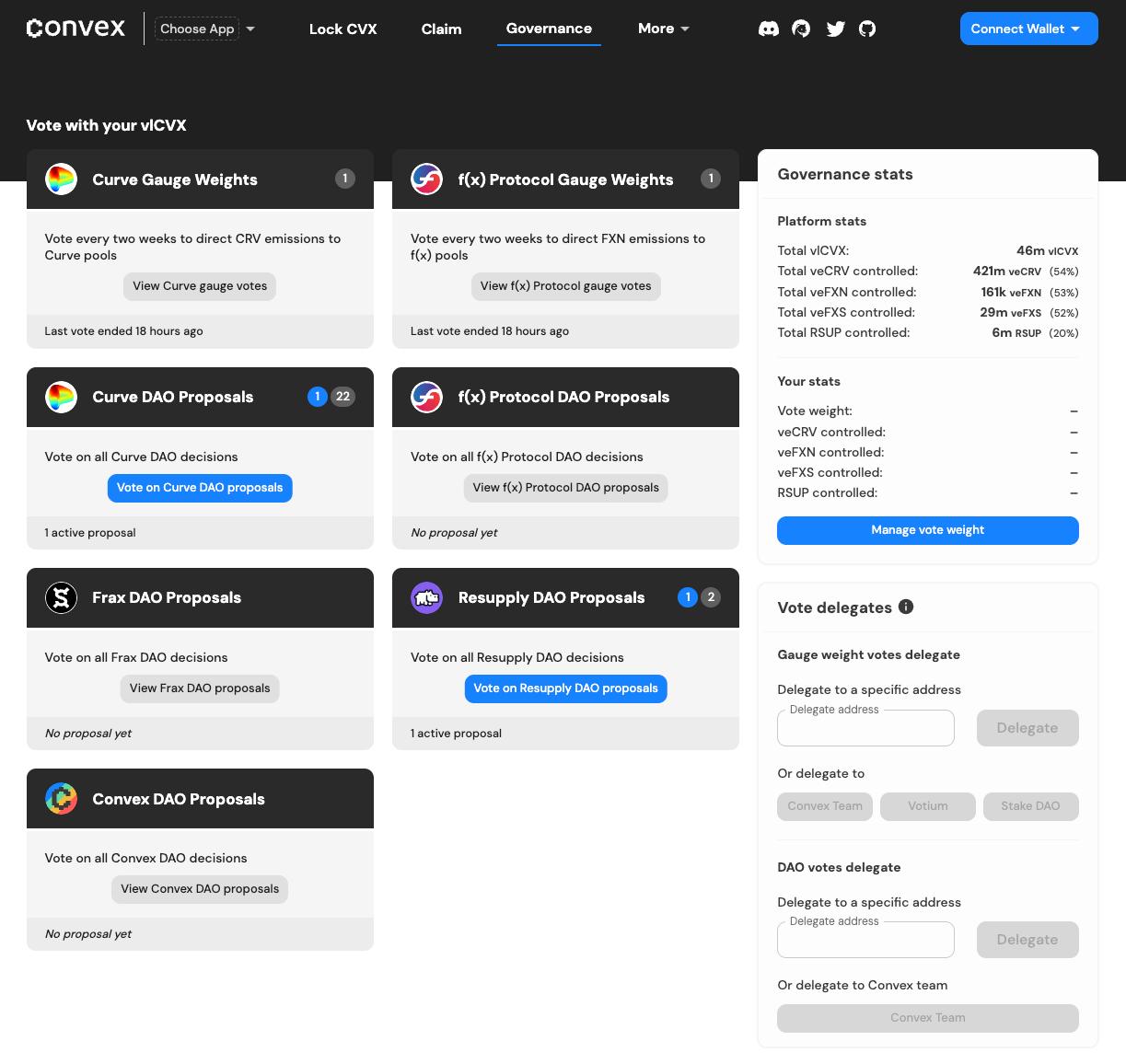The image size is (1126, 1064).
Task: Click View Frax DAO proposals
Action: tap(200, 688)
